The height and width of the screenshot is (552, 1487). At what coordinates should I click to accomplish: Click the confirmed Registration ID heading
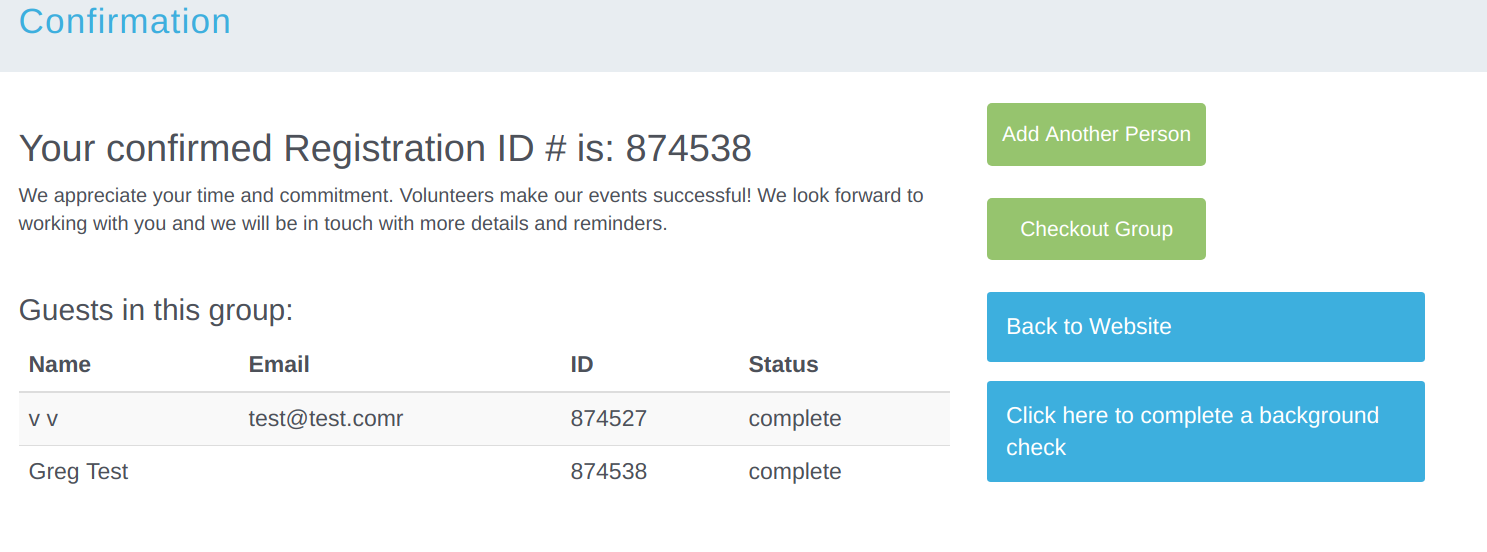[x=385, y=149]
